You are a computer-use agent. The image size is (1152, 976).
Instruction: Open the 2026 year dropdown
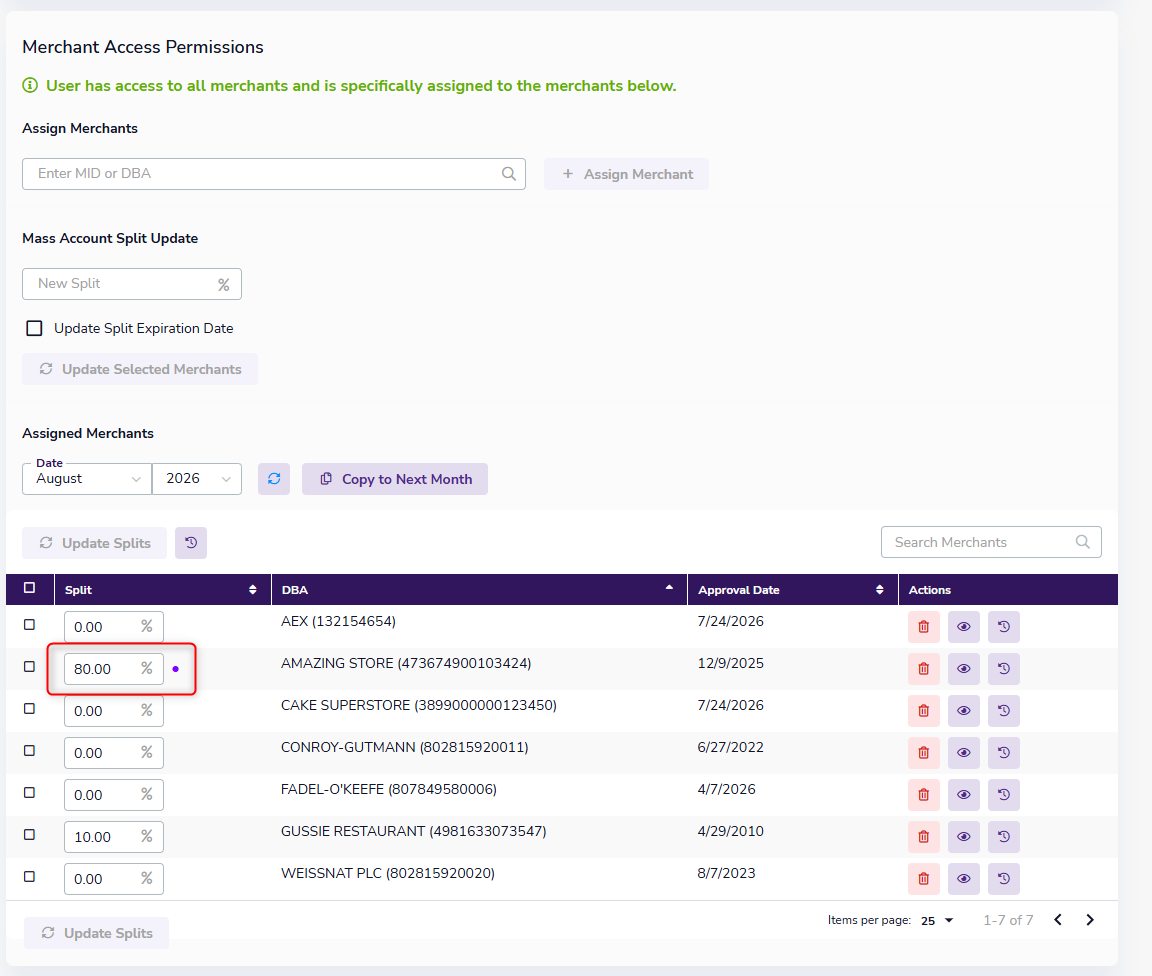pyautogui.click(x=197, y=478)
